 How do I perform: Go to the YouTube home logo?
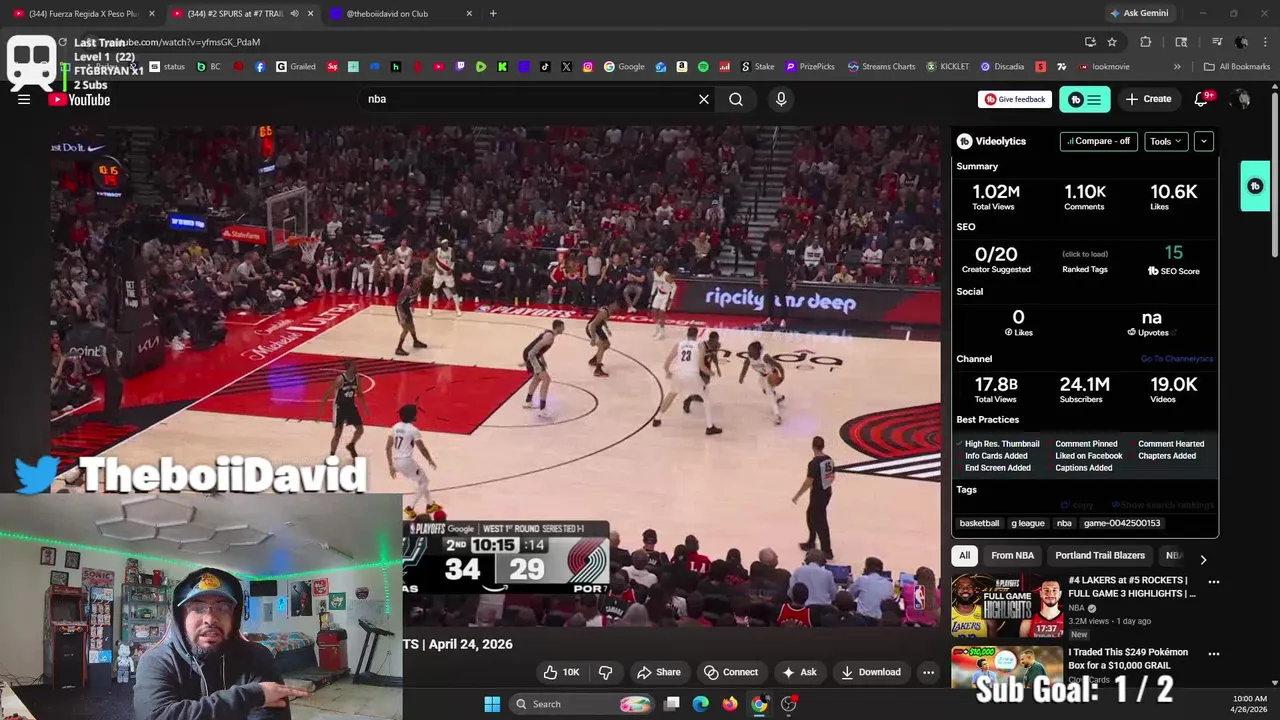pyautogui.click(x=79, y=99)
